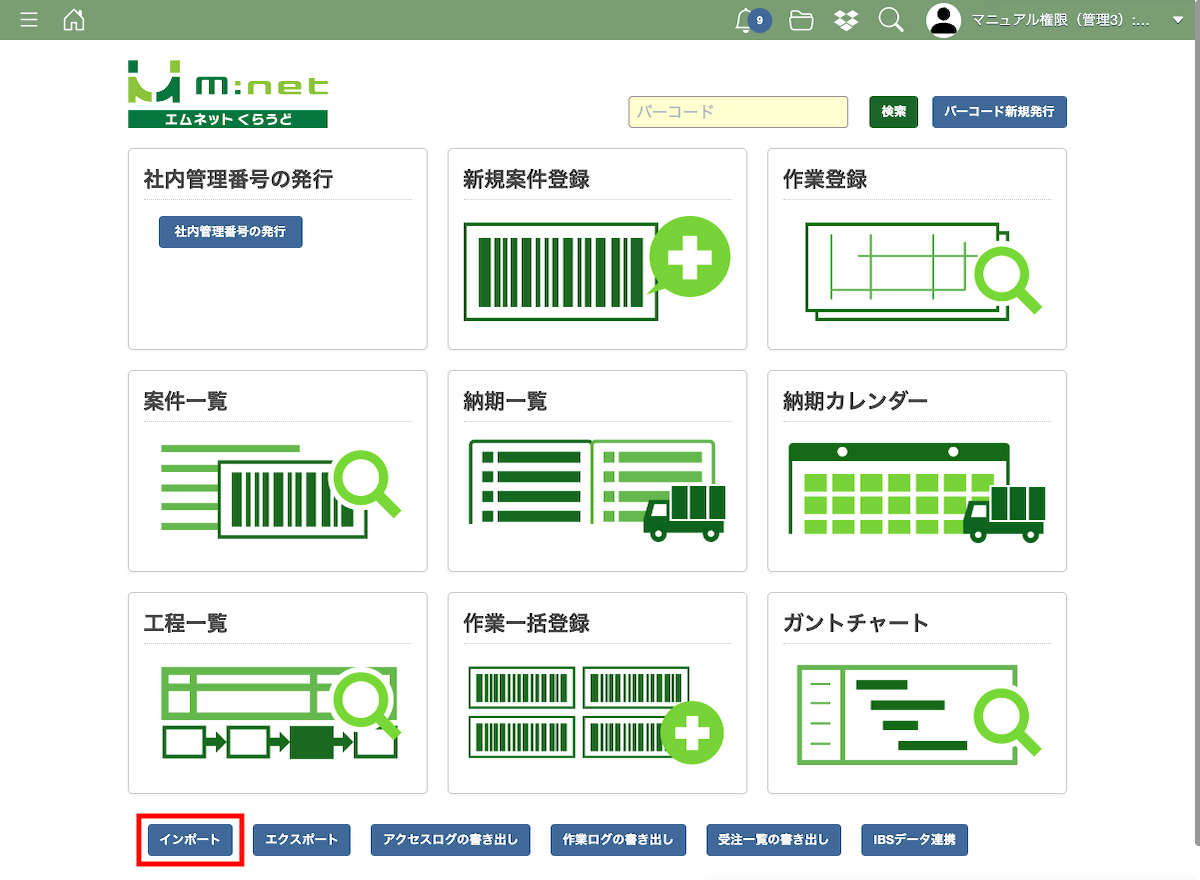Screen dimensions: 1200x880
Task: Click the バーコード新規発行 button
Action: click(x=999, y=112)
